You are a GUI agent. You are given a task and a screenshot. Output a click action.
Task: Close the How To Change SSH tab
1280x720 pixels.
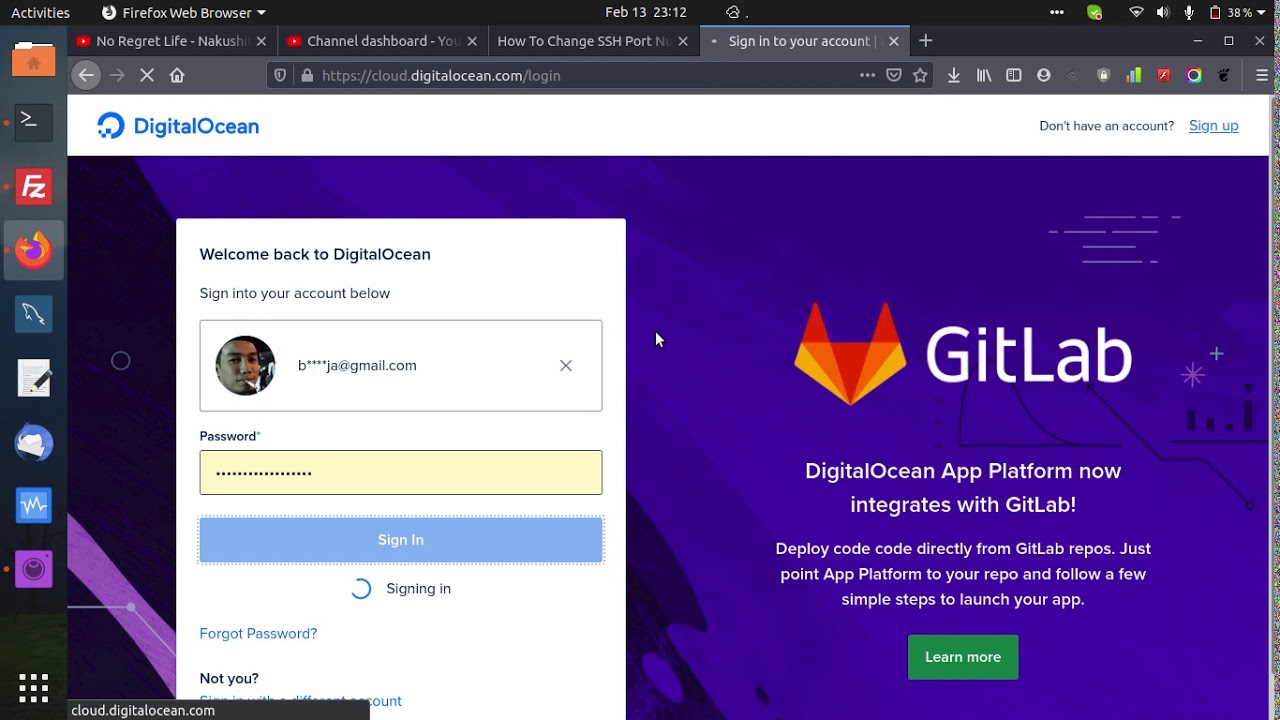click(683, 41)
